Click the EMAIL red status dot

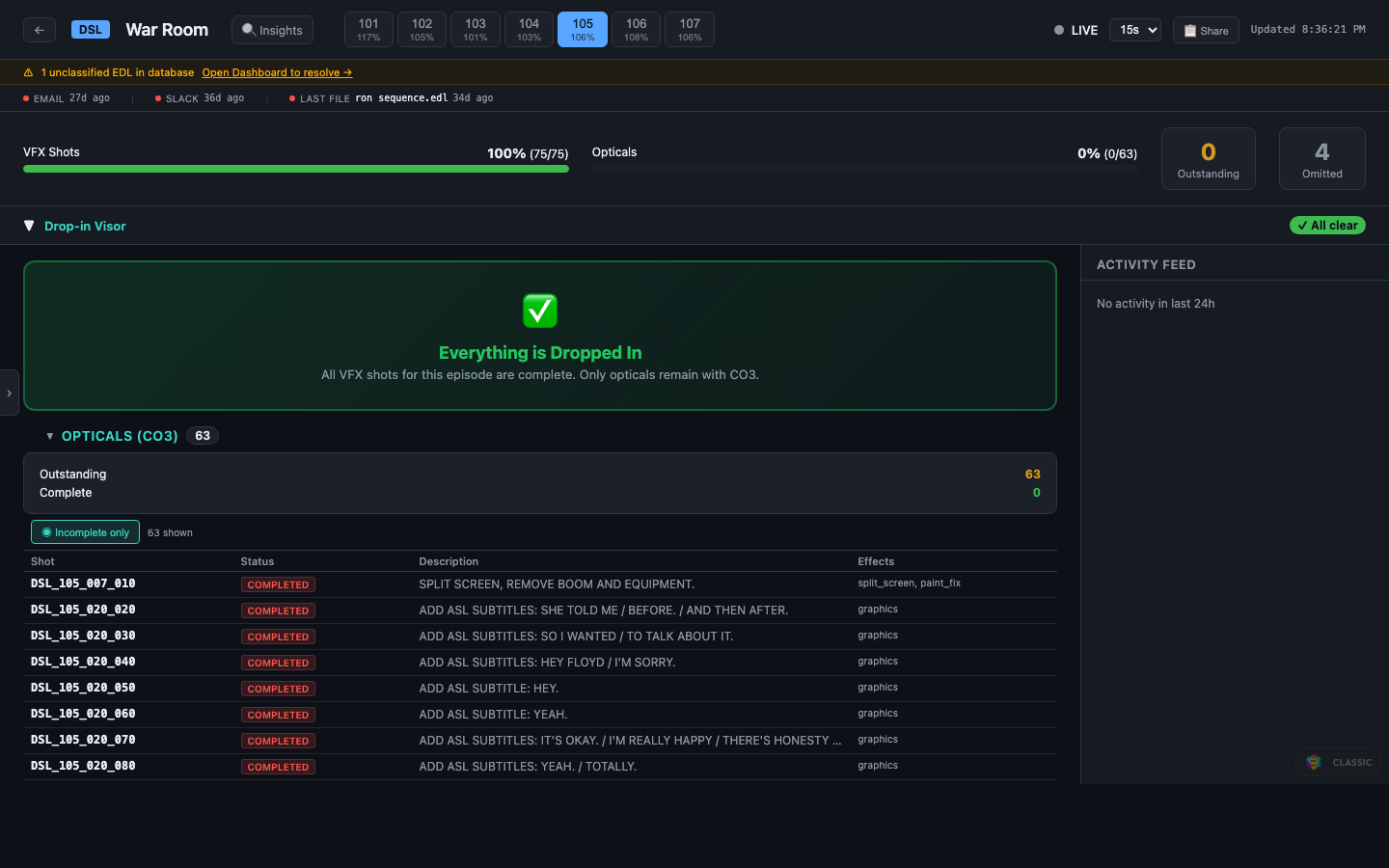pos(26,98)
